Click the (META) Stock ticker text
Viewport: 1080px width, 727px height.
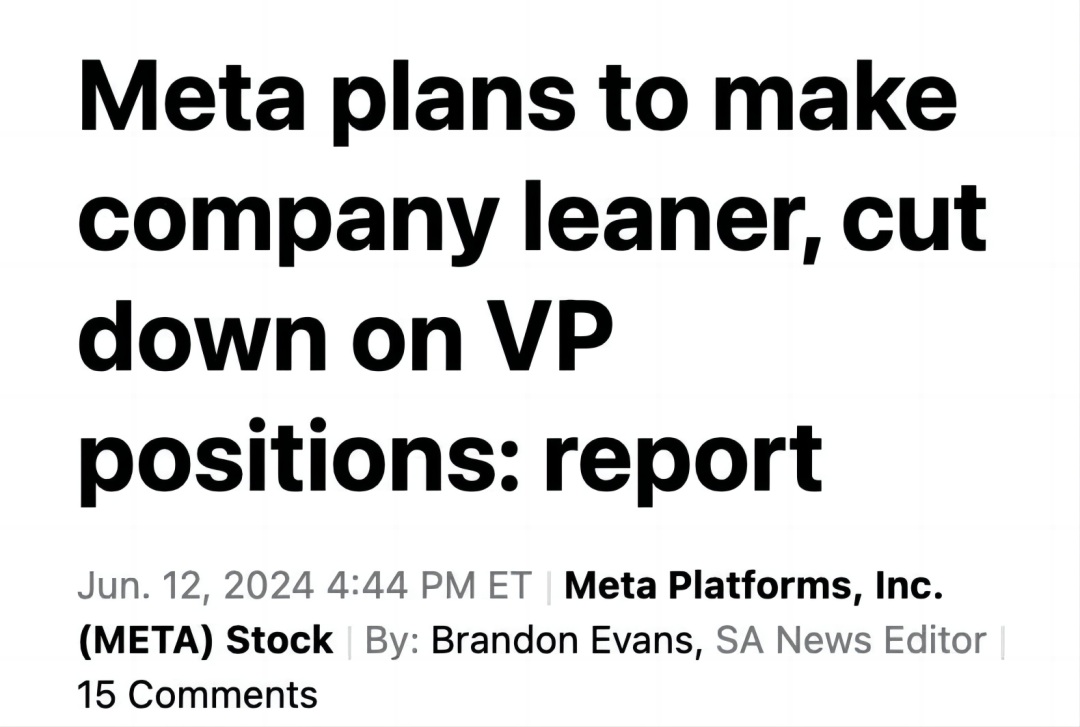(x=205, y=641)
